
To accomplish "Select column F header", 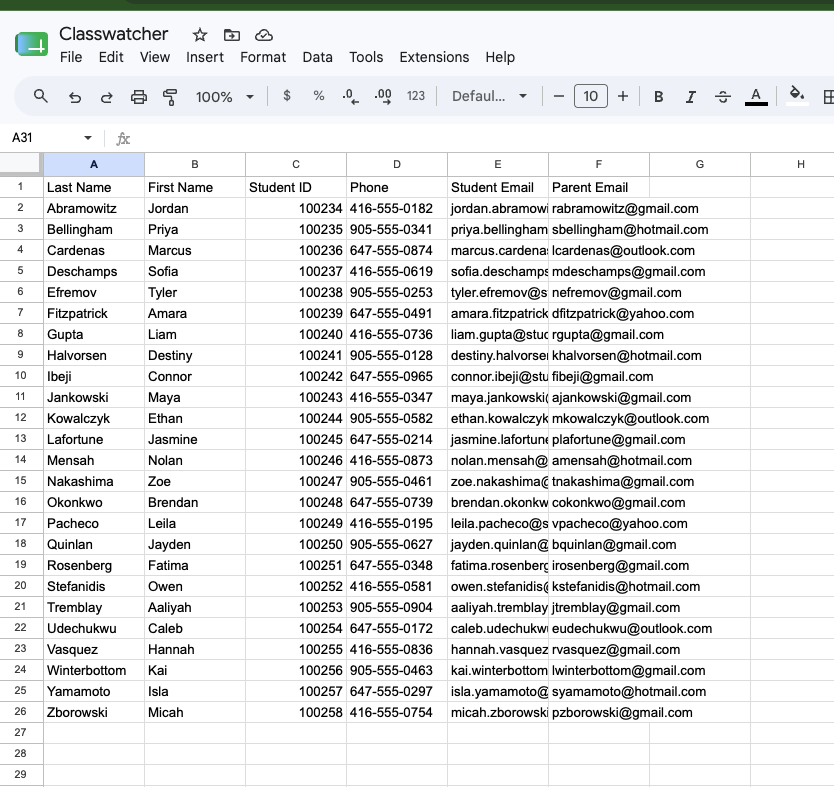I will (599, 164).
